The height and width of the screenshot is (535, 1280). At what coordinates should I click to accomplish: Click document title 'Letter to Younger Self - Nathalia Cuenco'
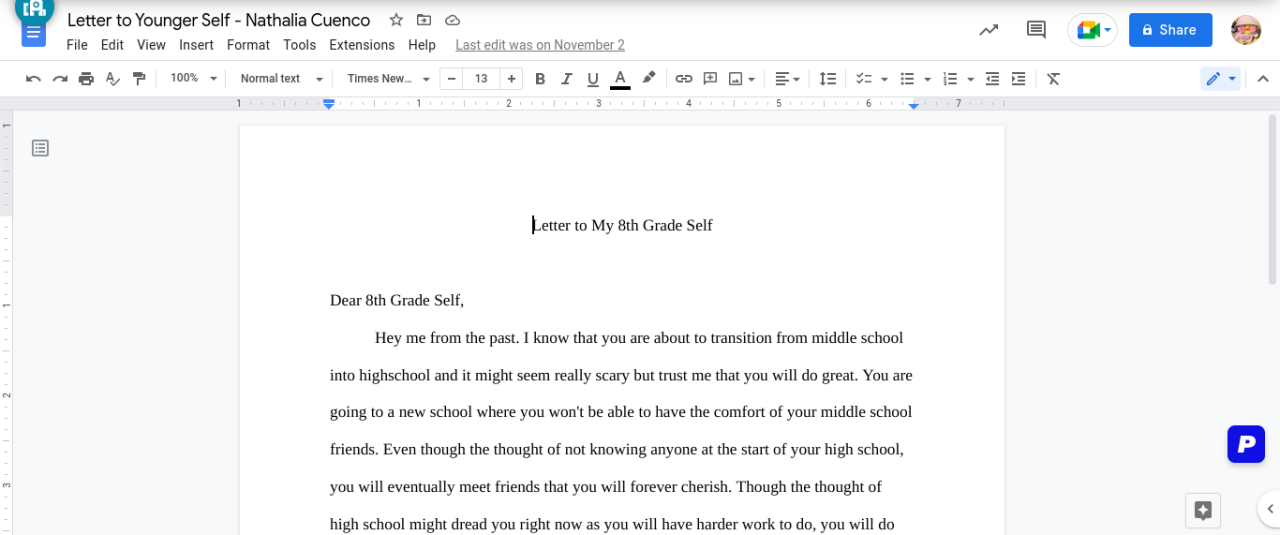219,20
